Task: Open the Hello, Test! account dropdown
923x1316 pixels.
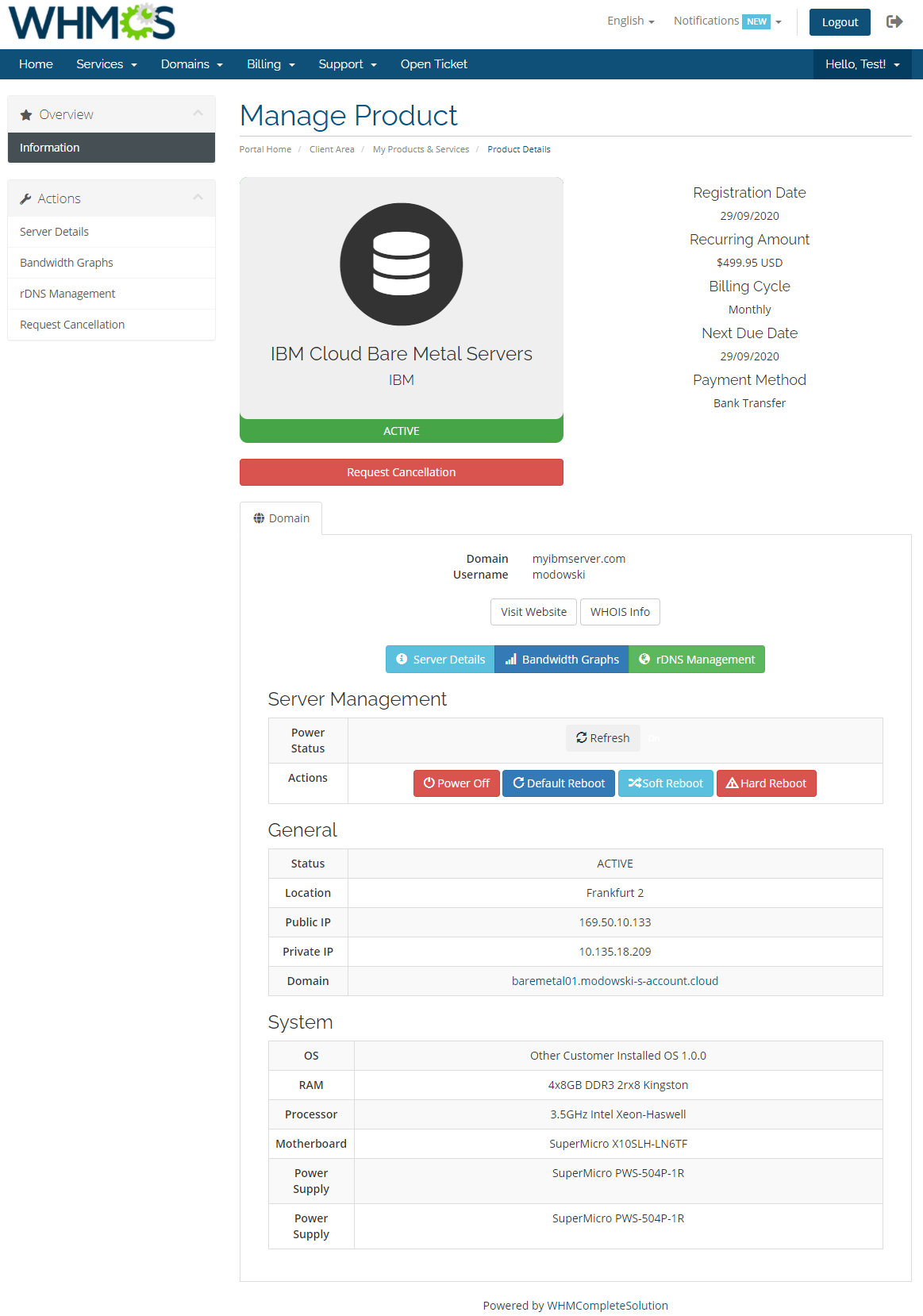Action: (x=863, y=64)
